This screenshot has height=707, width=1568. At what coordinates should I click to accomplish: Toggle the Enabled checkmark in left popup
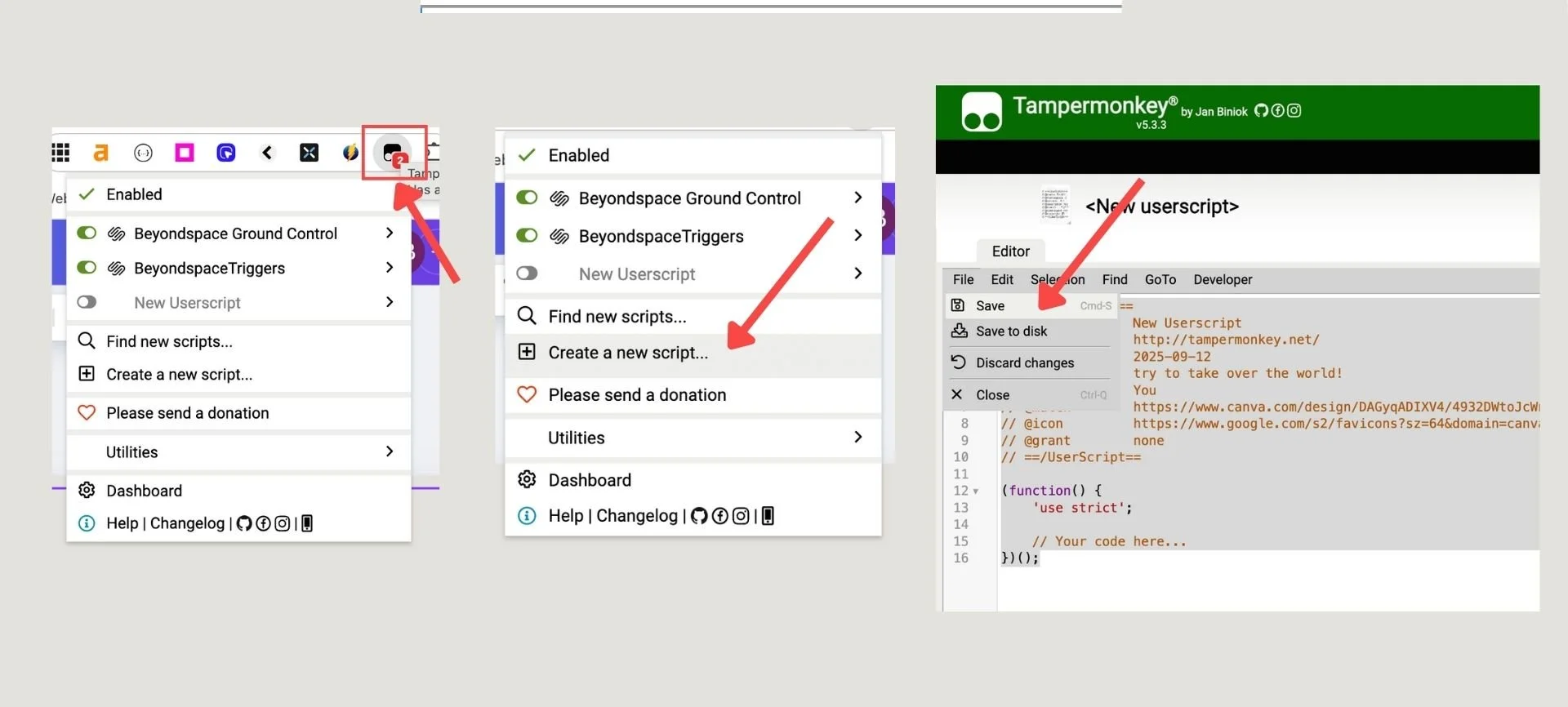[x=87, y=194]
